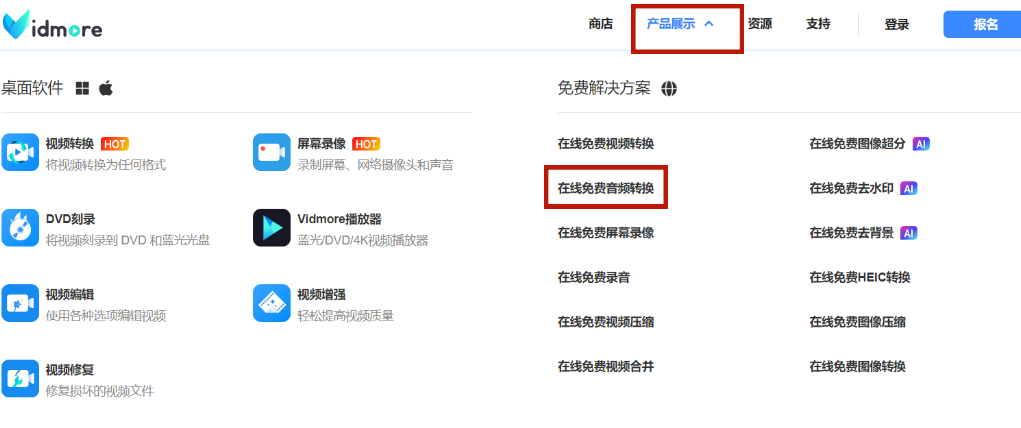Screen dimensions: 1021x428
Task: Open 在线免费HEIC转换 link
Action: tap(860, 277)
